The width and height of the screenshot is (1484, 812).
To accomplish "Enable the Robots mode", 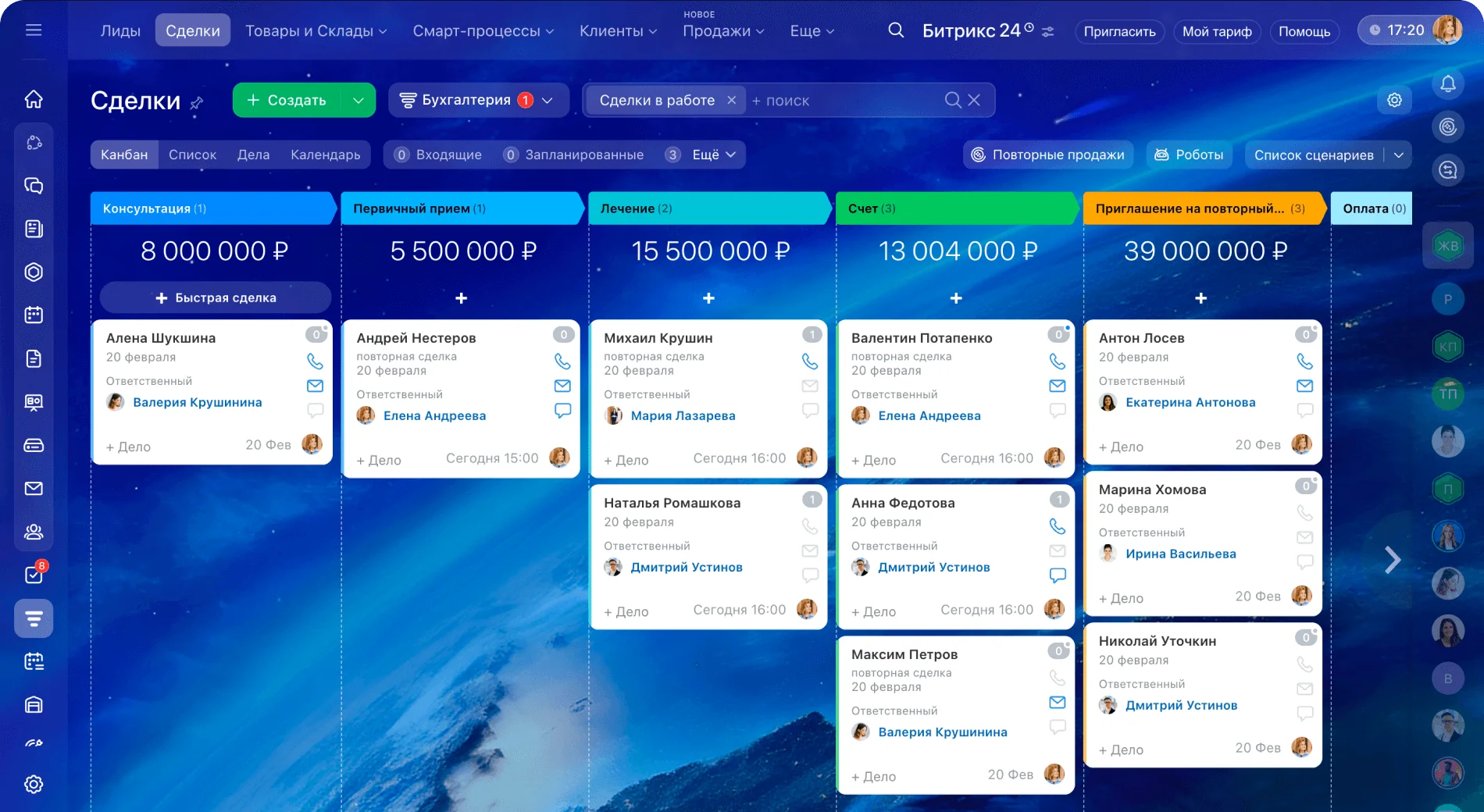I will 1189,155.
